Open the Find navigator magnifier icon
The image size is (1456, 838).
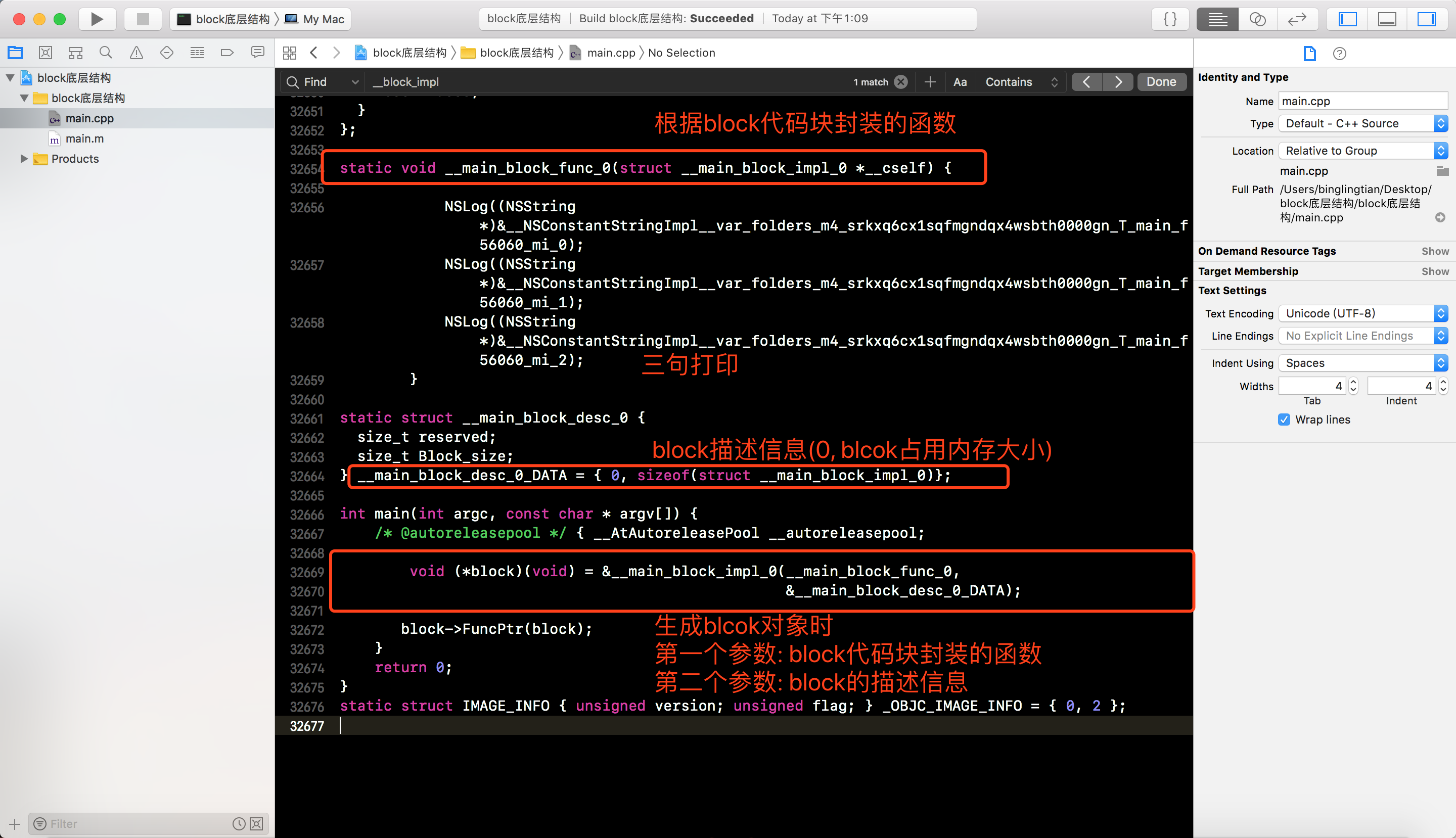pyautogui.click(x=105, y=53)
